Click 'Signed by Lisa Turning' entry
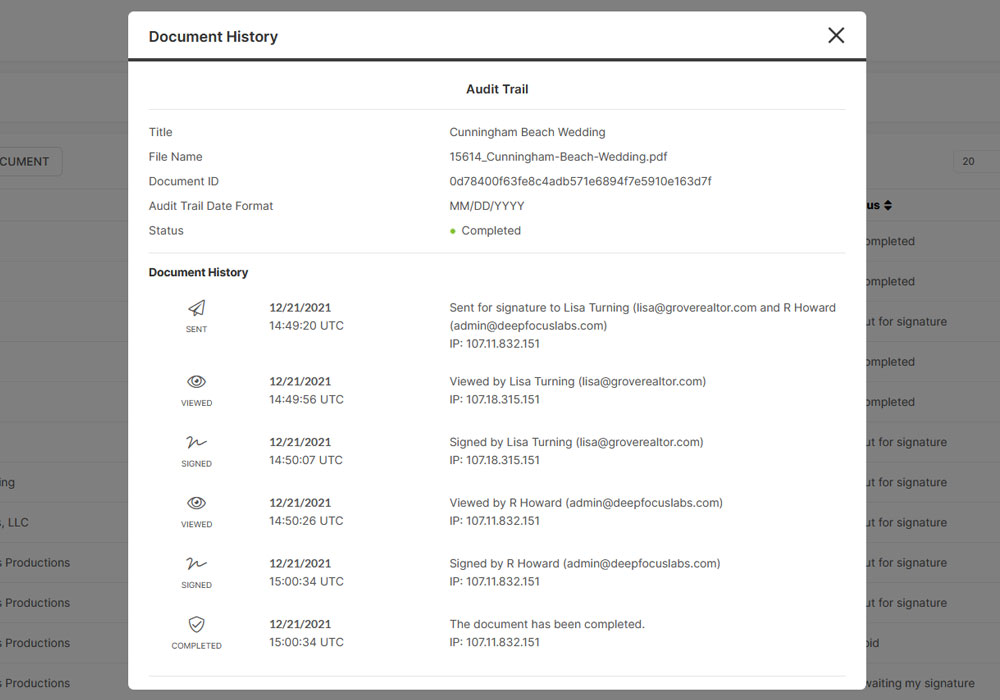Screen dimensions: 1000x700 point(576,442)
